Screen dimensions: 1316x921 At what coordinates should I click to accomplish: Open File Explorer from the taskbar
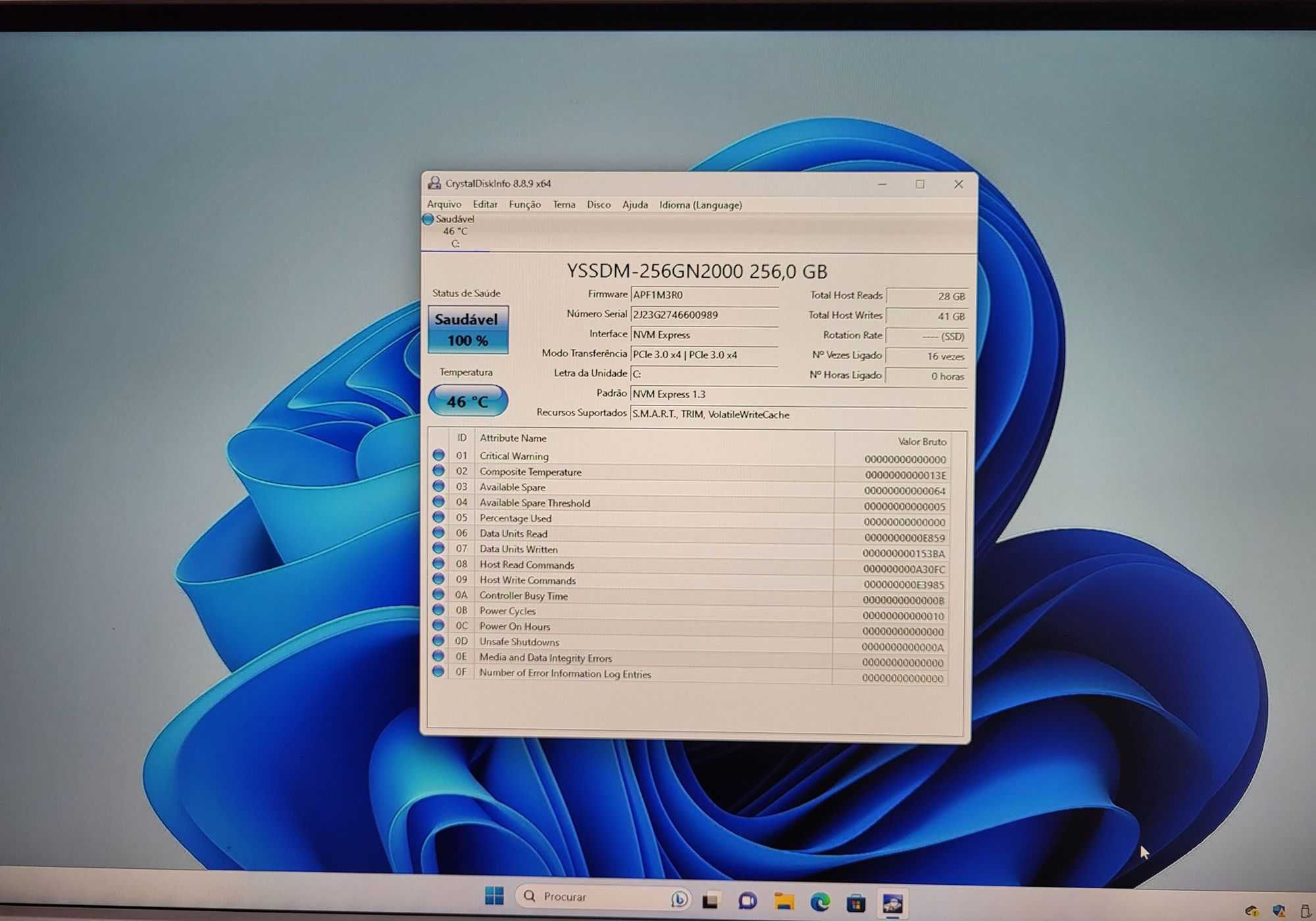pos(784,901)
